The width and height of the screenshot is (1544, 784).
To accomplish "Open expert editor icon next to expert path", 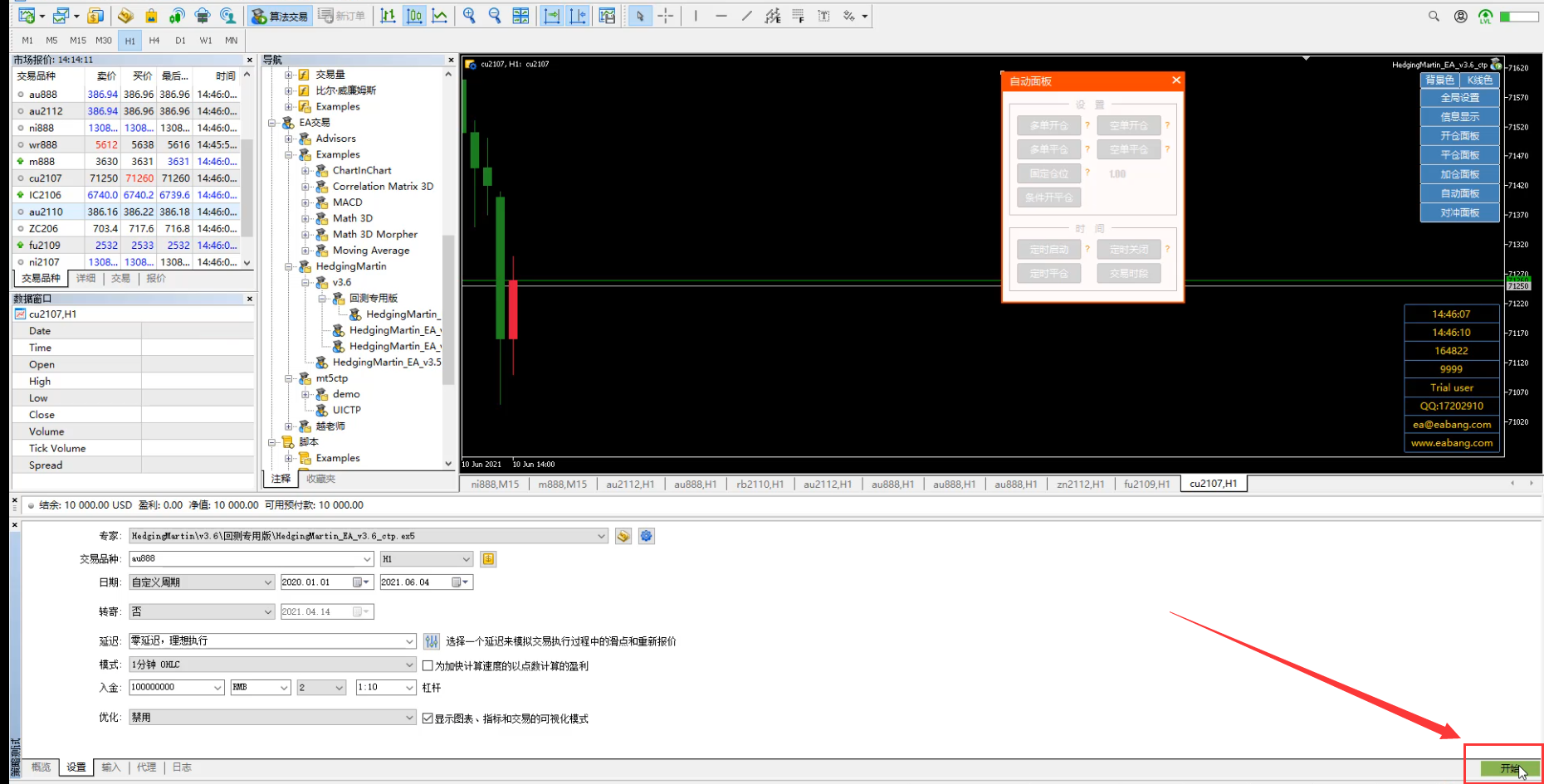I will click(x=623, y=536).
